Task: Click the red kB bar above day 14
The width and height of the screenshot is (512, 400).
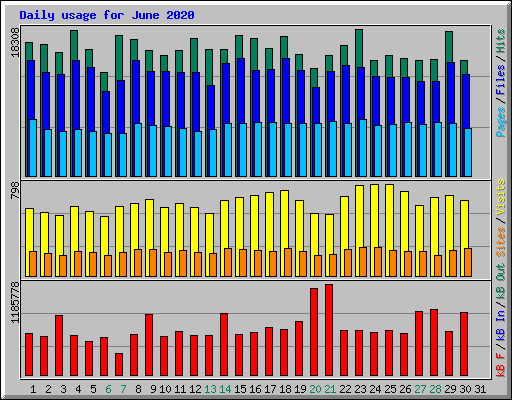Action: point(224,345)
